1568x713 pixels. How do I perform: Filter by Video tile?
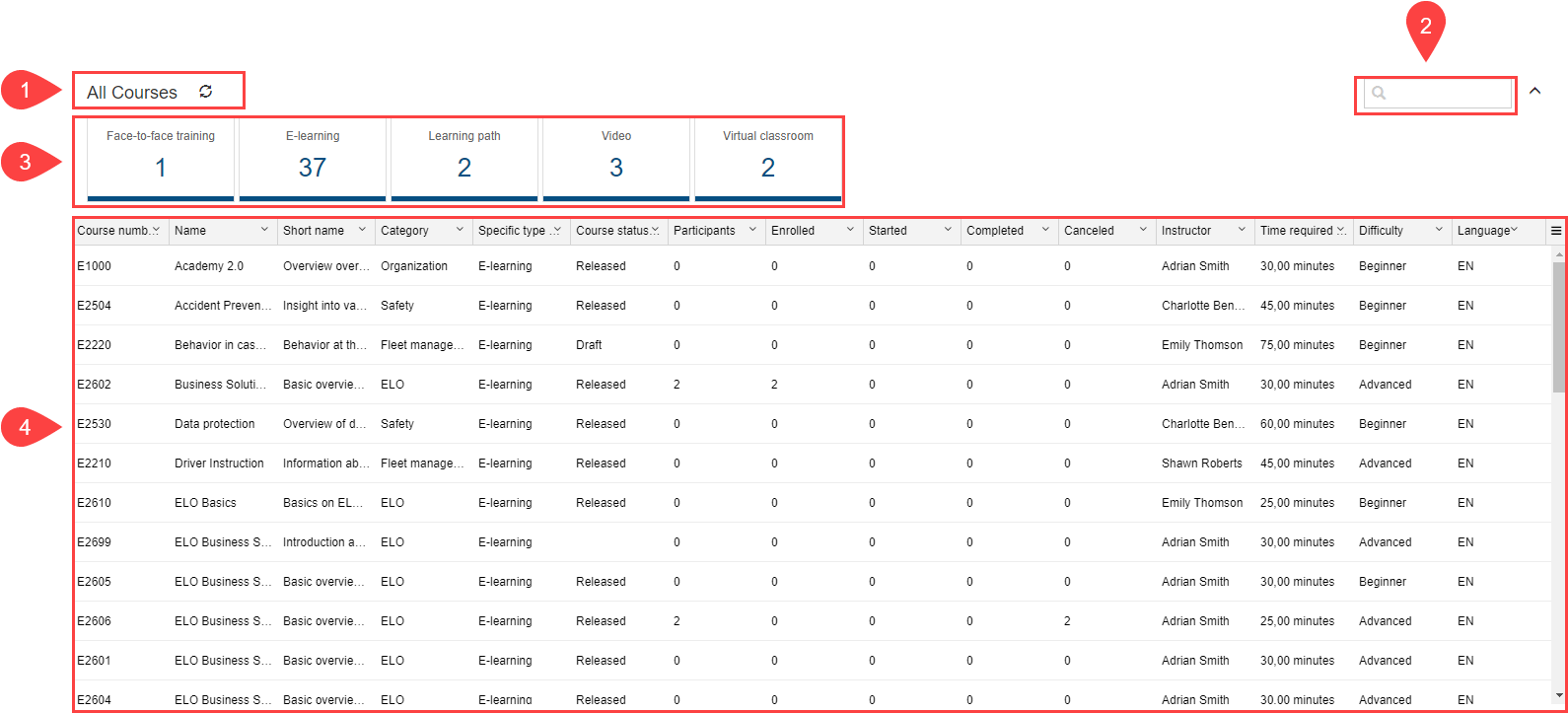(616, 159)
